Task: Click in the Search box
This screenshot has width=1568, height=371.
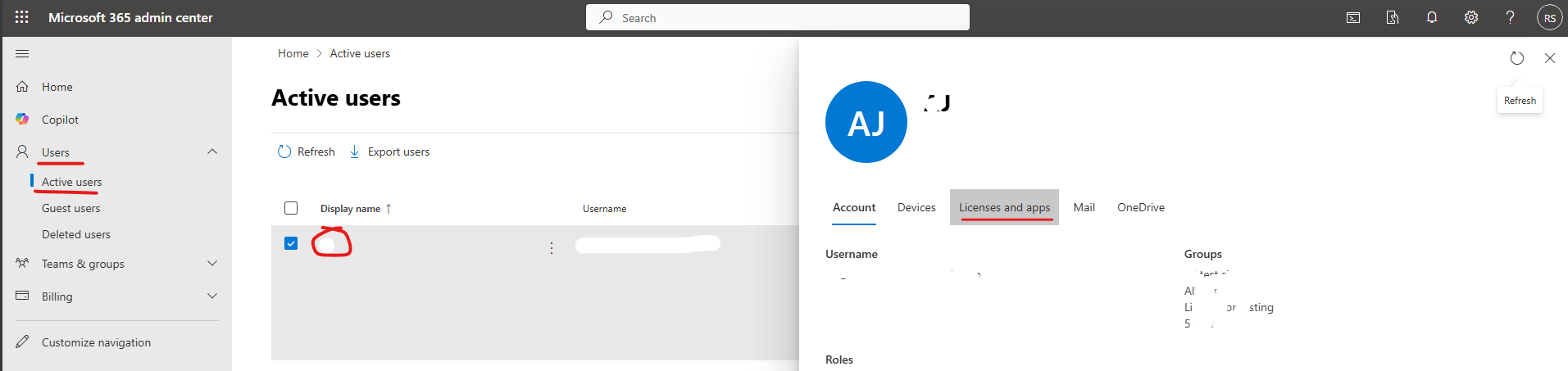Action: tap(778, 17)
